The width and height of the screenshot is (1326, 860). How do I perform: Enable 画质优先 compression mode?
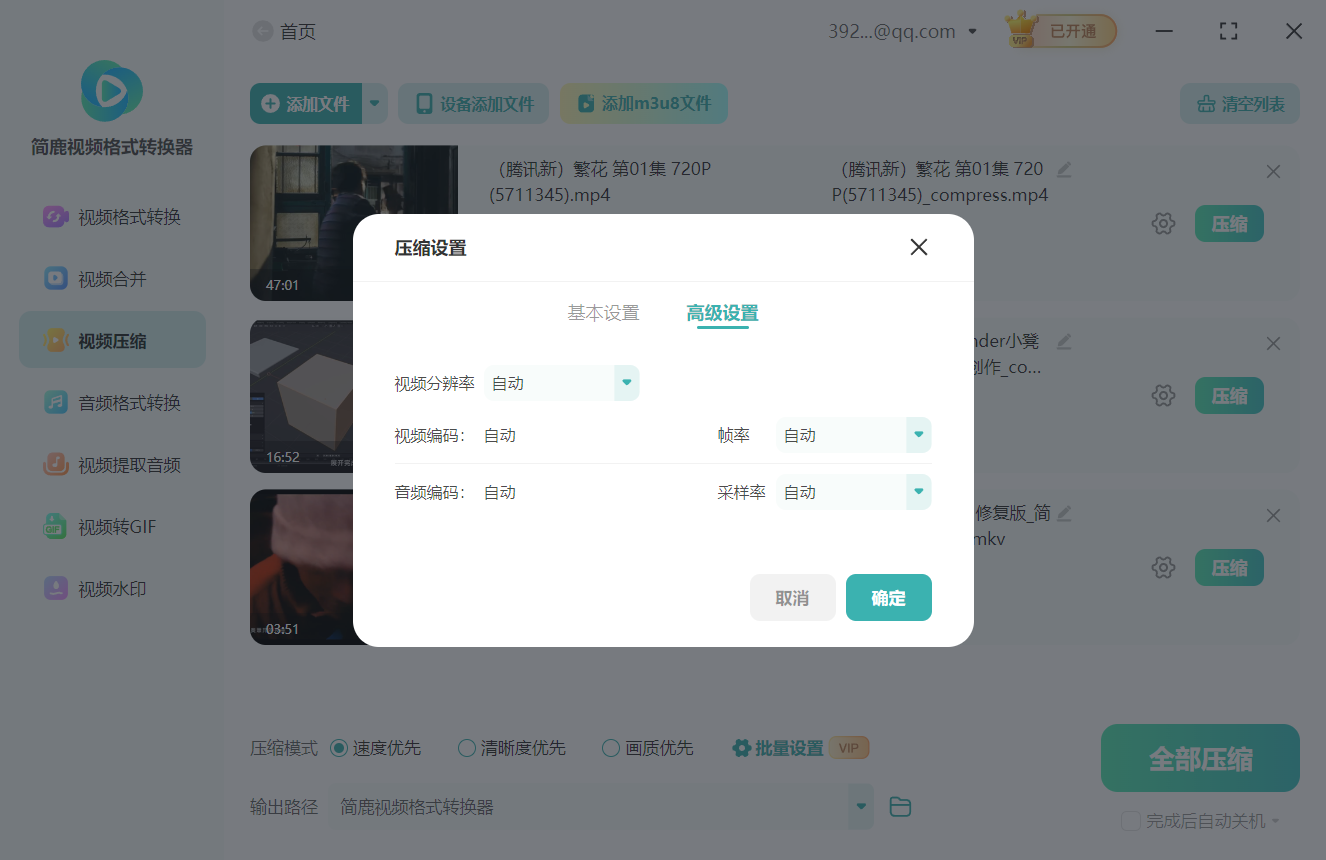coord(609,747)
